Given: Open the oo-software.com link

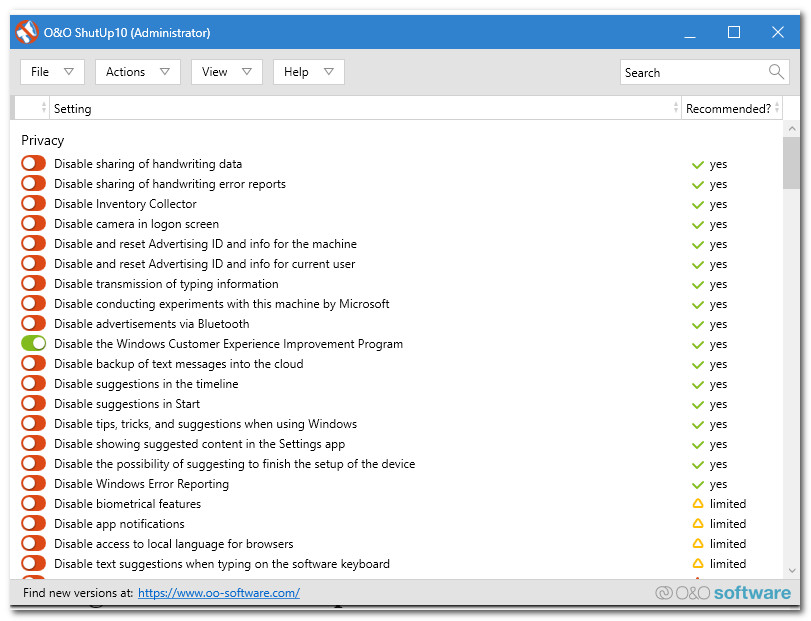Looking at the screenshot, I should (x=219, y=593).
